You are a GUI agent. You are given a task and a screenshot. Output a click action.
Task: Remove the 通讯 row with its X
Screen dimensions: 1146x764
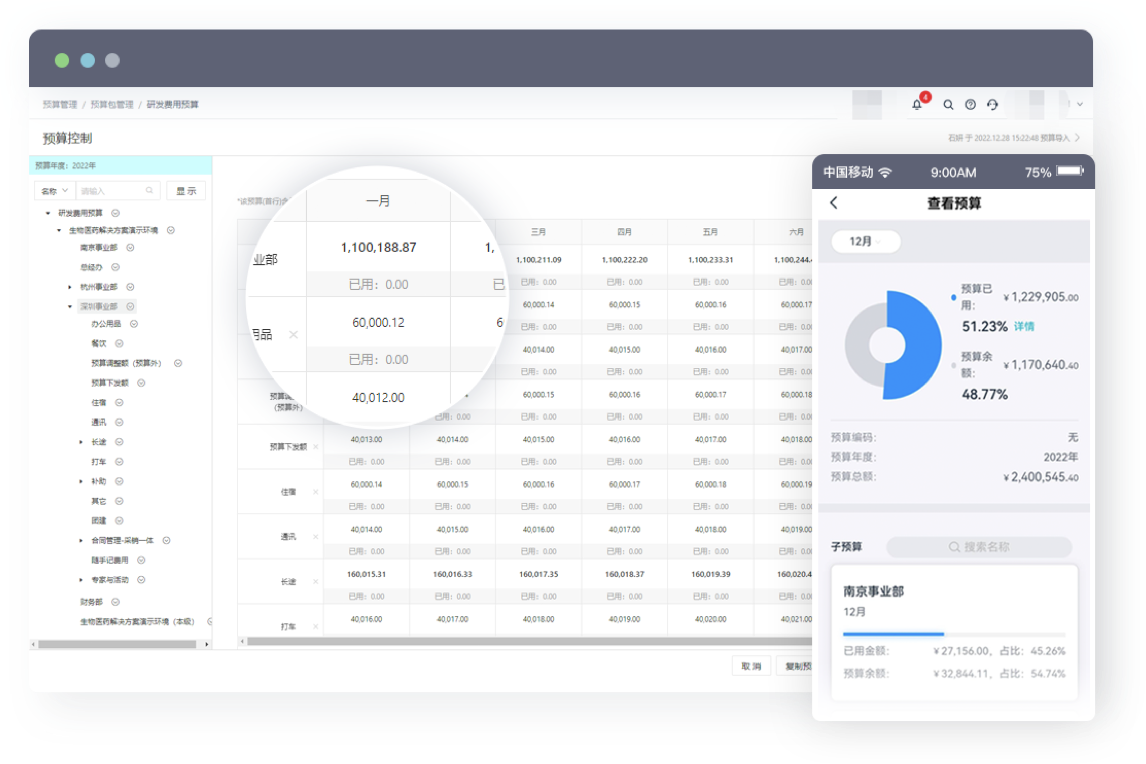(x=316, y=537)
